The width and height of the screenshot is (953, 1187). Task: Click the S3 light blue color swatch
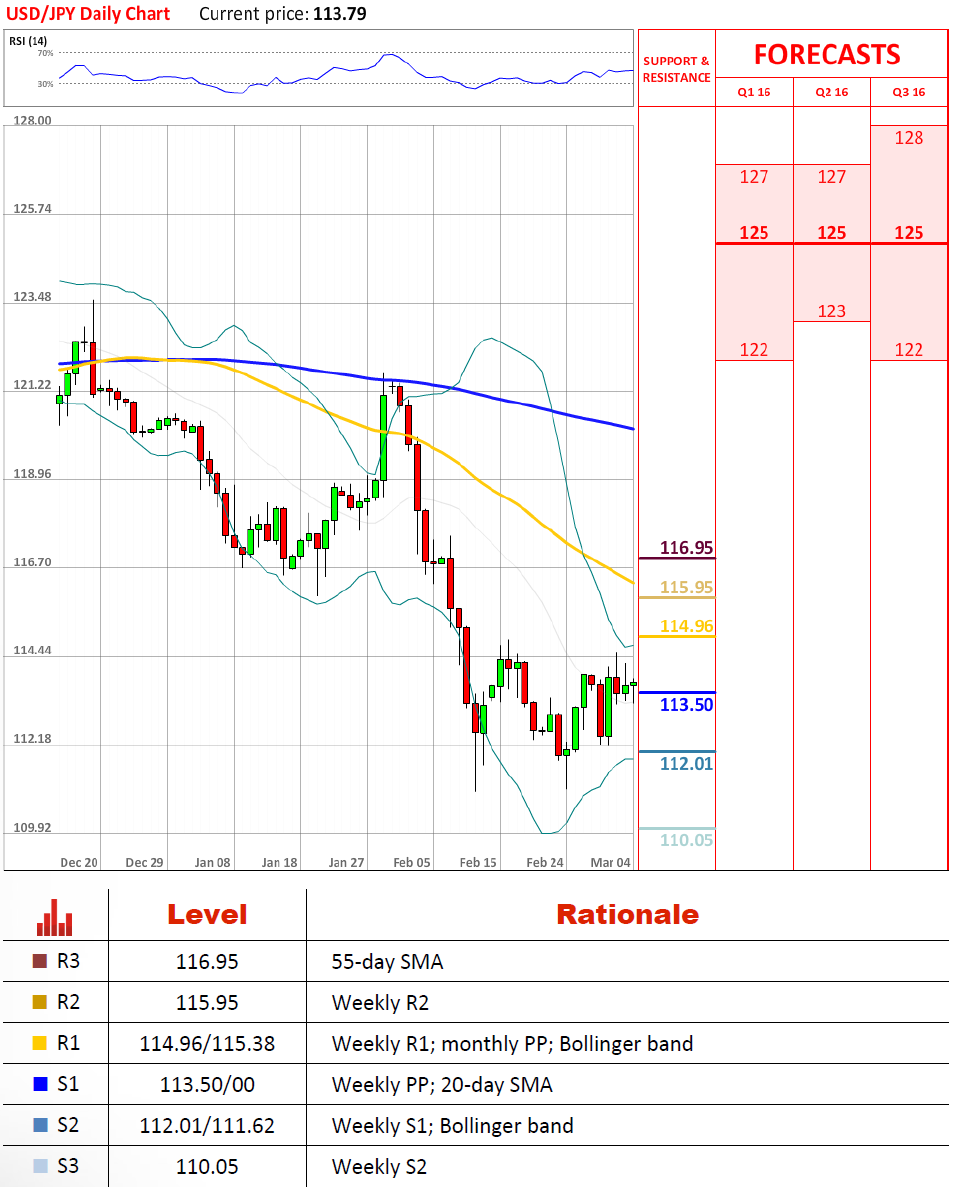[x=40, y=1166]
